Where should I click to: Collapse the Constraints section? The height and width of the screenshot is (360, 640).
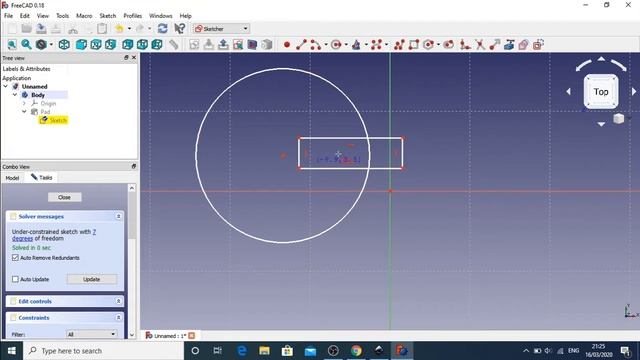pos(118,318)
